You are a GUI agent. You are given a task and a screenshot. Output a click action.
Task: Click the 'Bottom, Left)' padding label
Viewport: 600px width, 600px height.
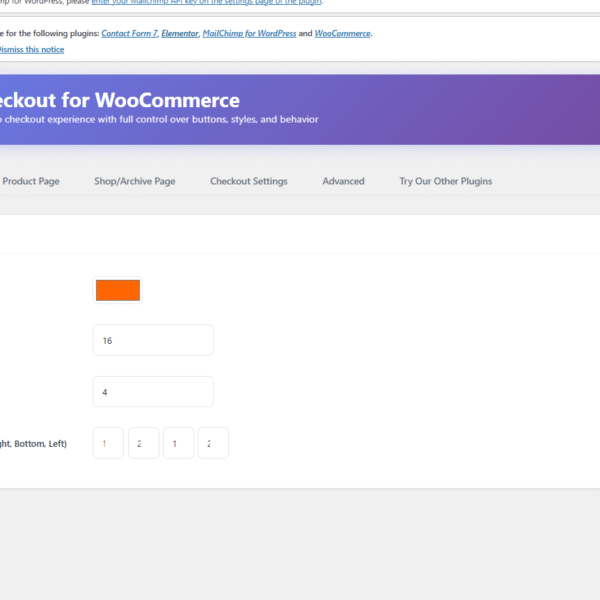pyautogui.click(x=33, y=443)
